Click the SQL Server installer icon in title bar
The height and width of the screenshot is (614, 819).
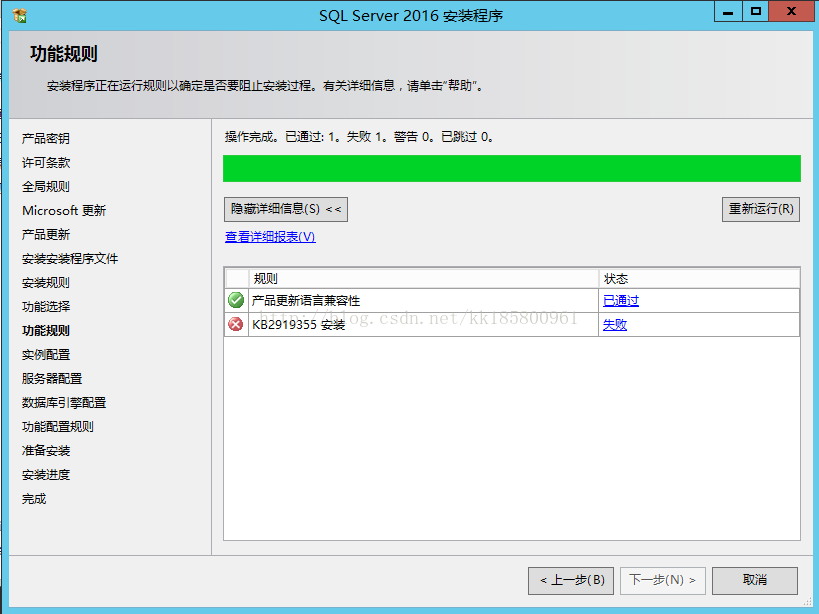20,16
